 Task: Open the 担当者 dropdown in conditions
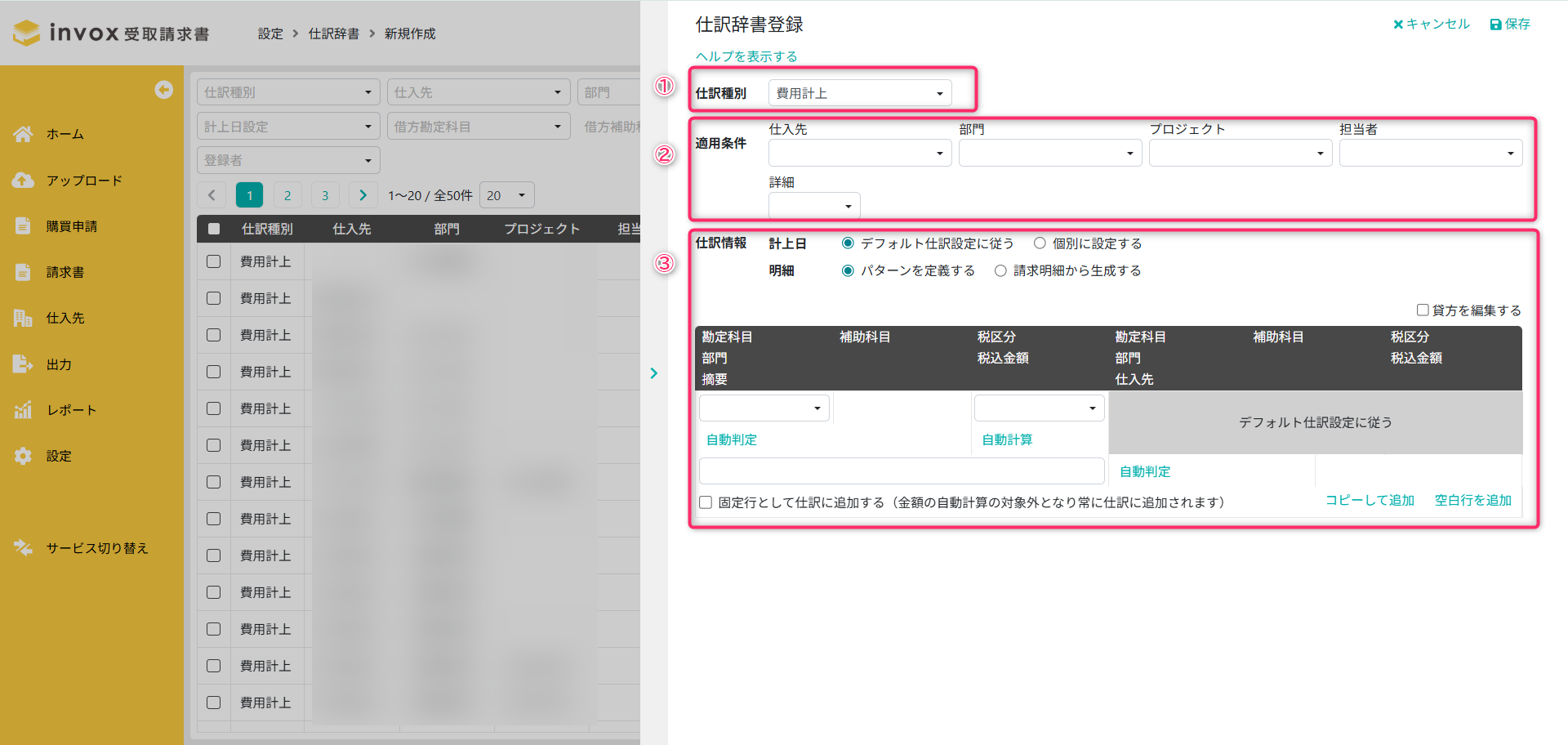coord(1430,154)
